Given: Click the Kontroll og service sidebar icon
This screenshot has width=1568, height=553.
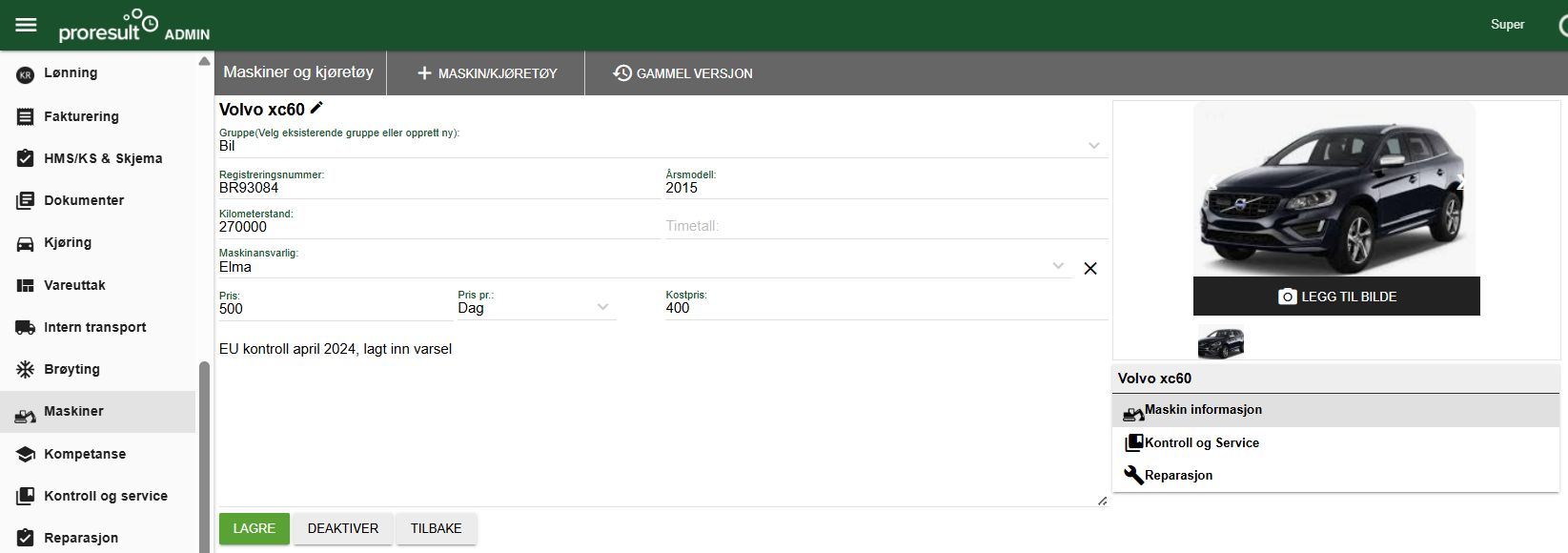Looking at the screenshot, I should [26, 496].
